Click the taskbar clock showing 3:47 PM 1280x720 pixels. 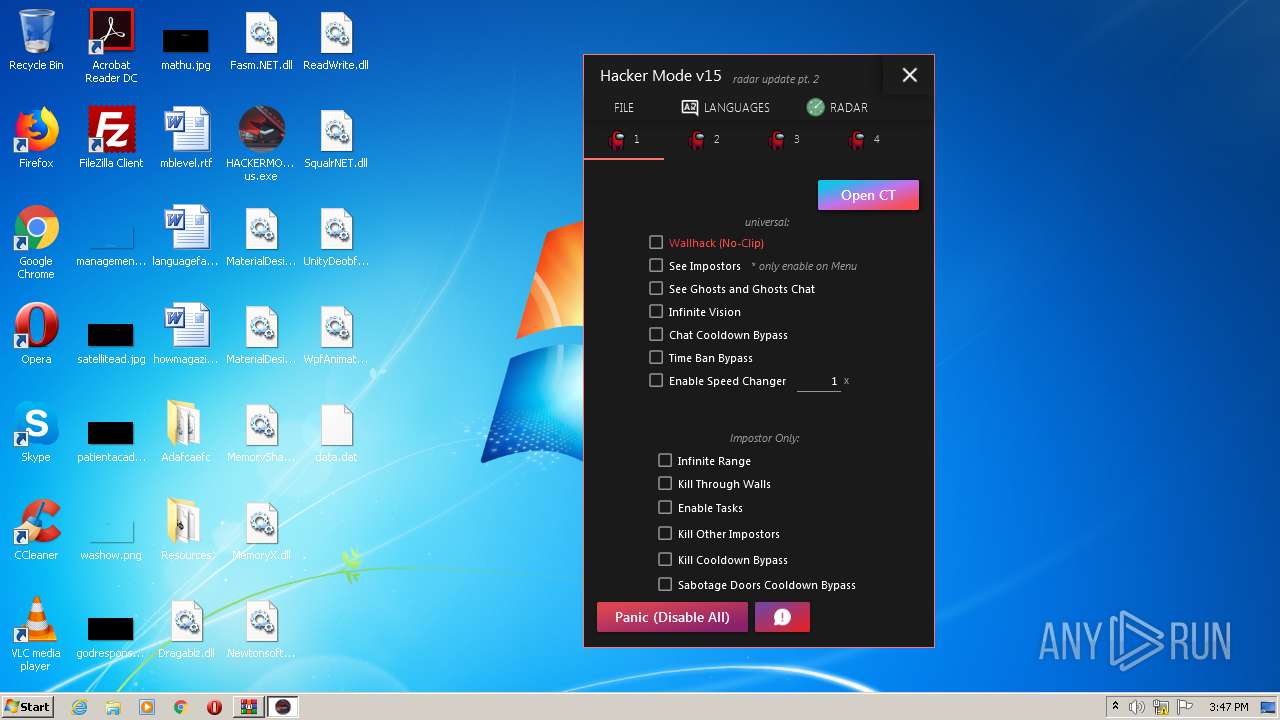click(x=1228, y=707)
